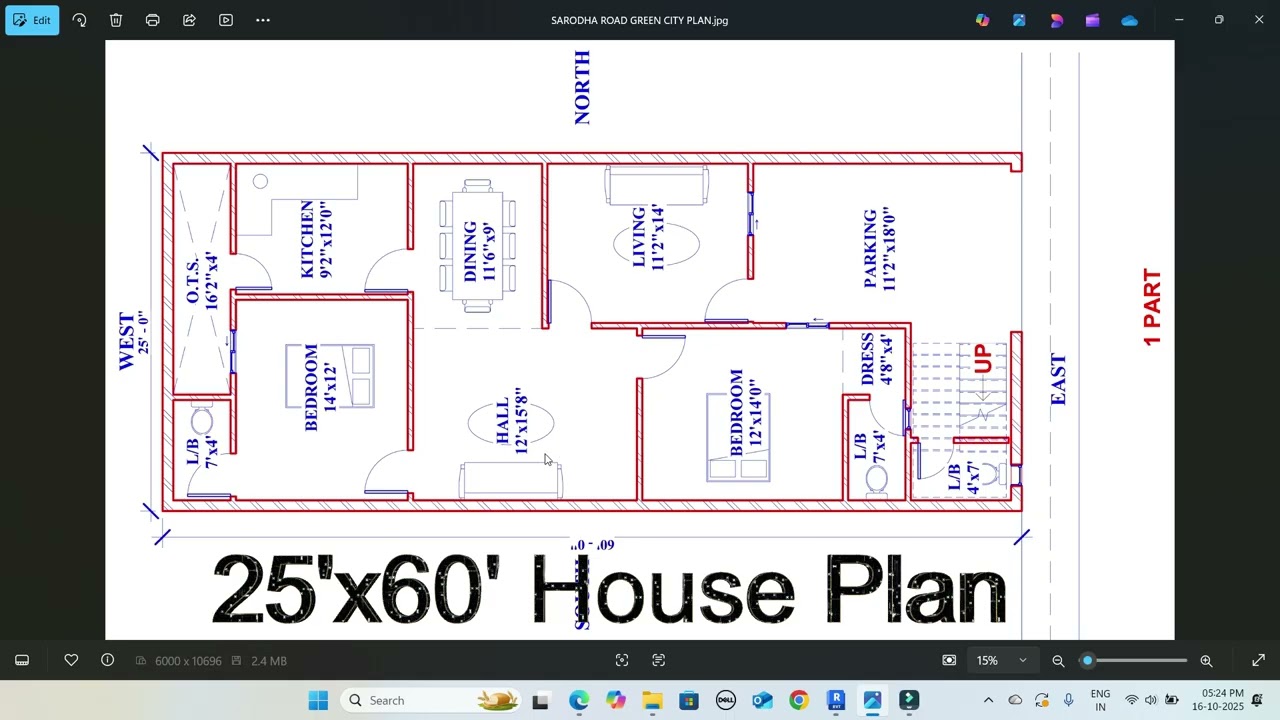This screenshot has width=1280, height=720.
Task: Open Outlook from the taskbar
Action: point(762,700)
